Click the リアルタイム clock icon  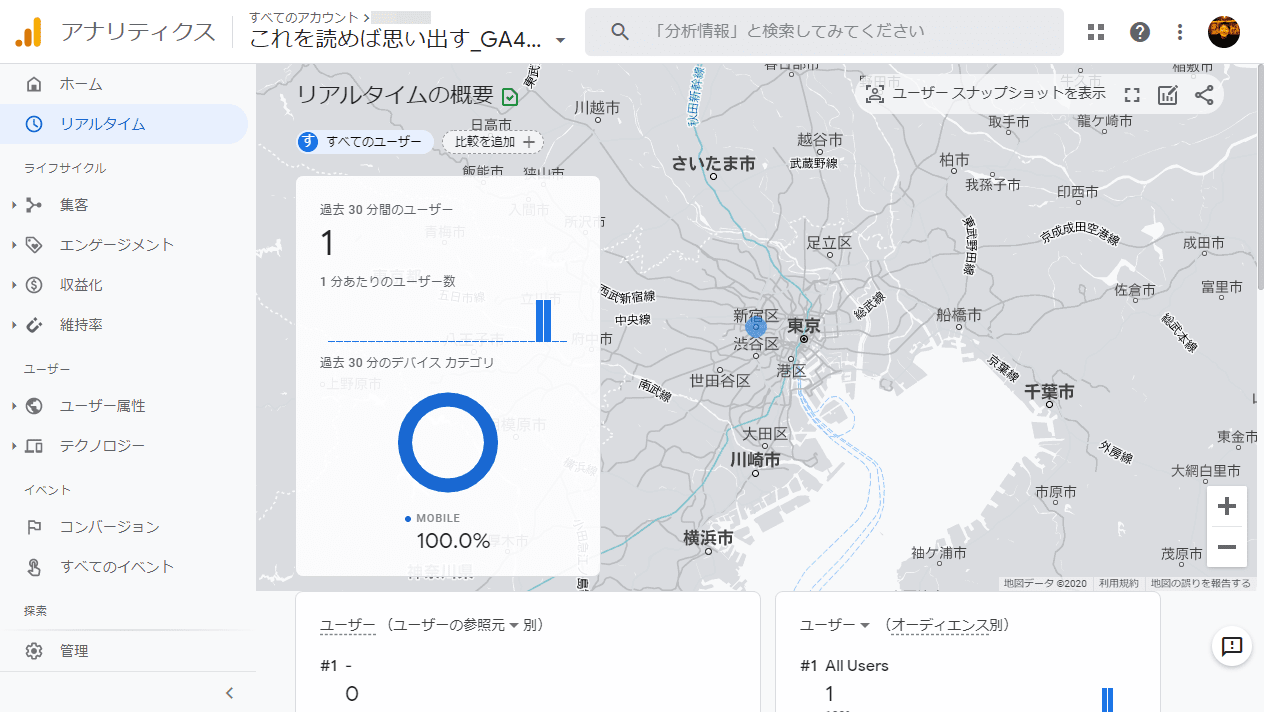click(34, 124)
